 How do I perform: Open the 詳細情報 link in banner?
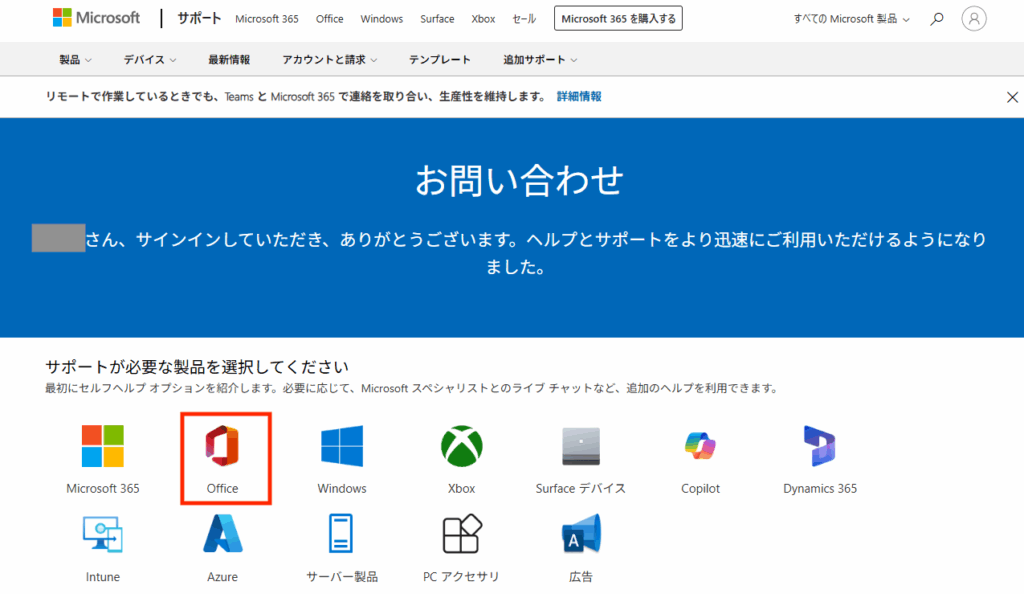tap(579, 97)
